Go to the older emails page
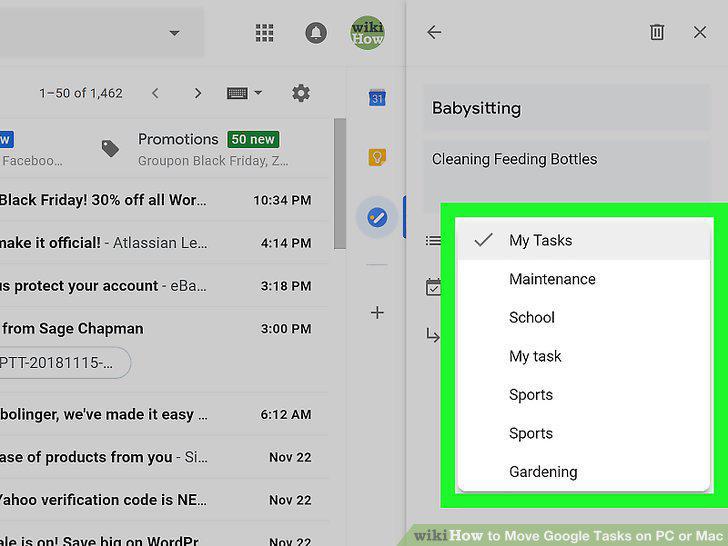This screenshot has width=728, height=546. [198, 93]
